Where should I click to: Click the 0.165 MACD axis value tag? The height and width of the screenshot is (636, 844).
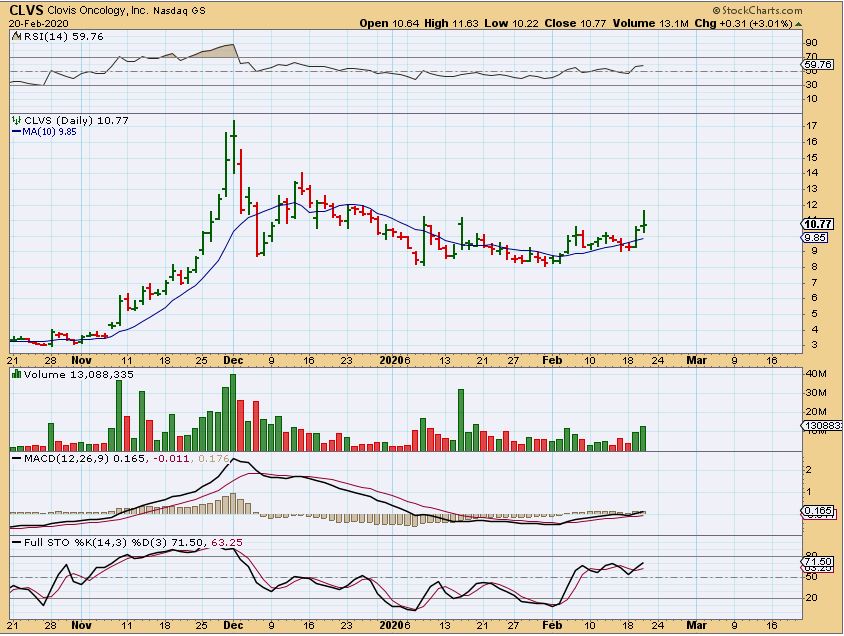818,510
